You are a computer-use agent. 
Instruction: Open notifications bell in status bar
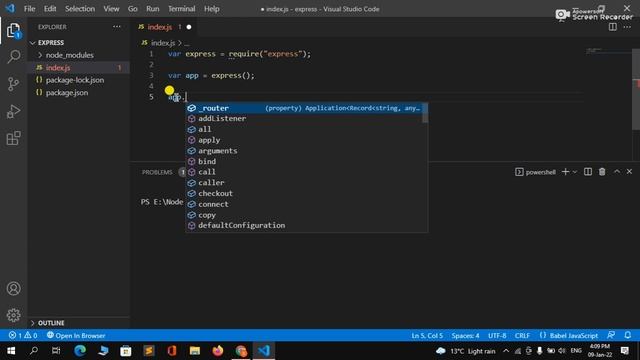[x=628, y=335]
